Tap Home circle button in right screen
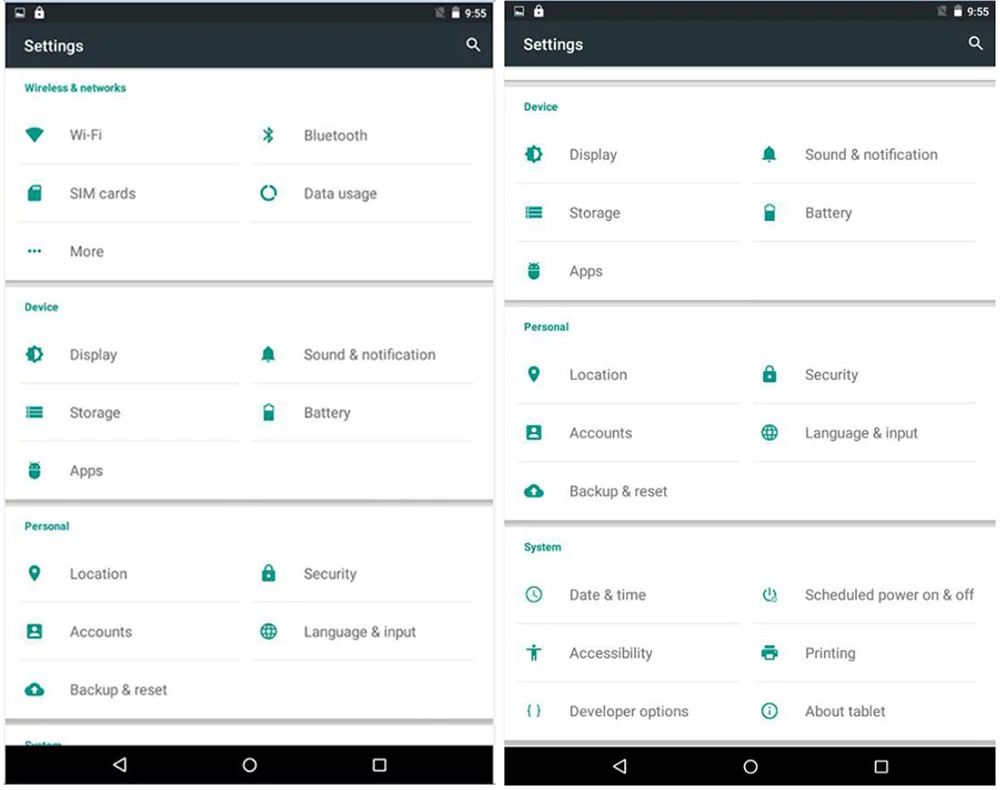The width and height of the screenshot is (1000, 790). pos(751,766)
